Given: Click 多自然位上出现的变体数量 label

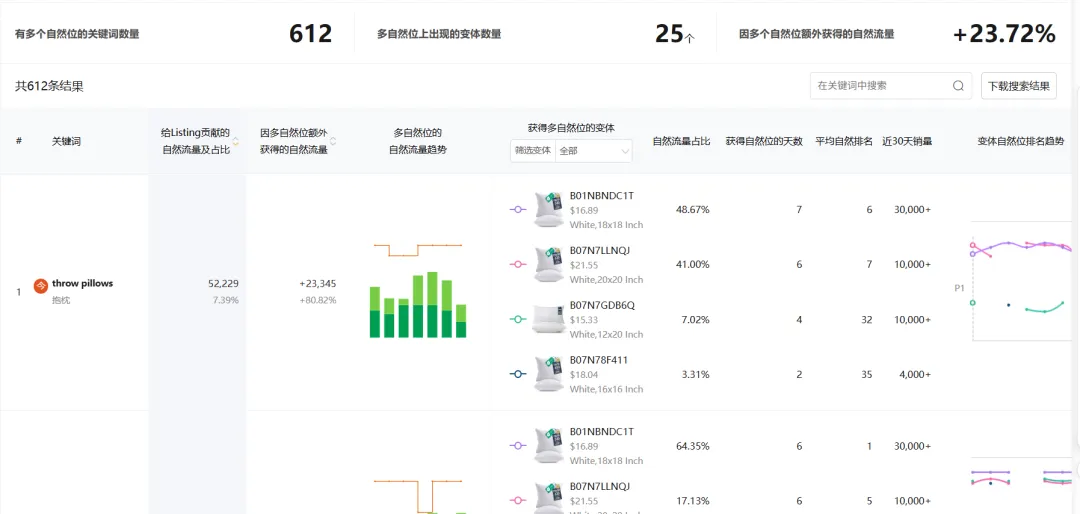Looking at the screenshot, I should click(x=439, y=34).
